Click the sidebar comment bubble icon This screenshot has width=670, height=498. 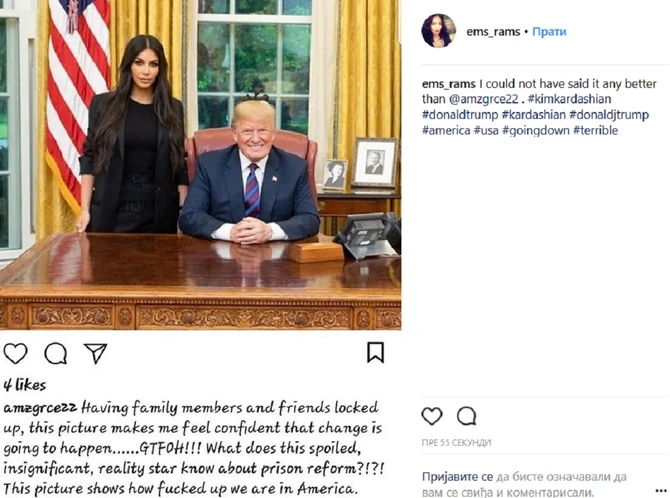466,416
